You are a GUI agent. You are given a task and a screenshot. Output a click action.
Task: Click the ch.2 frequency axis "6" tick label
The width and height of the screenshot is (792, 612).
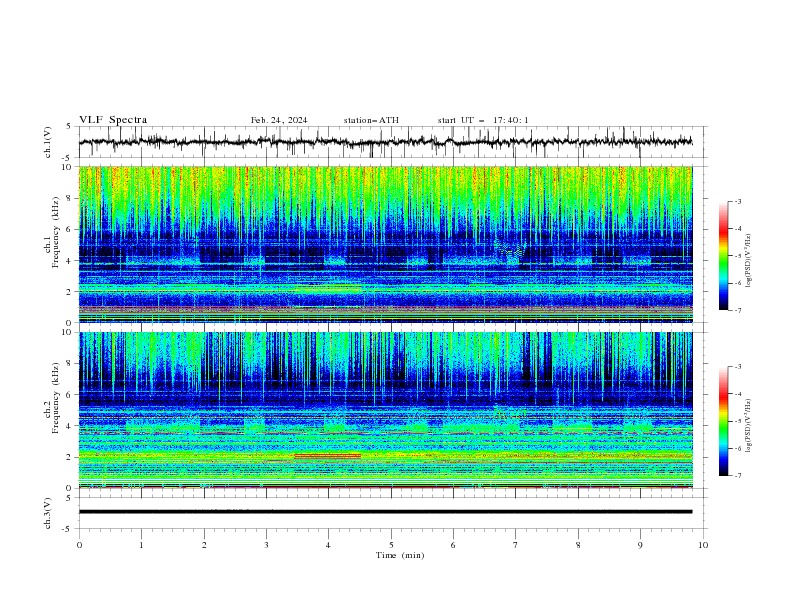(70, 395)
